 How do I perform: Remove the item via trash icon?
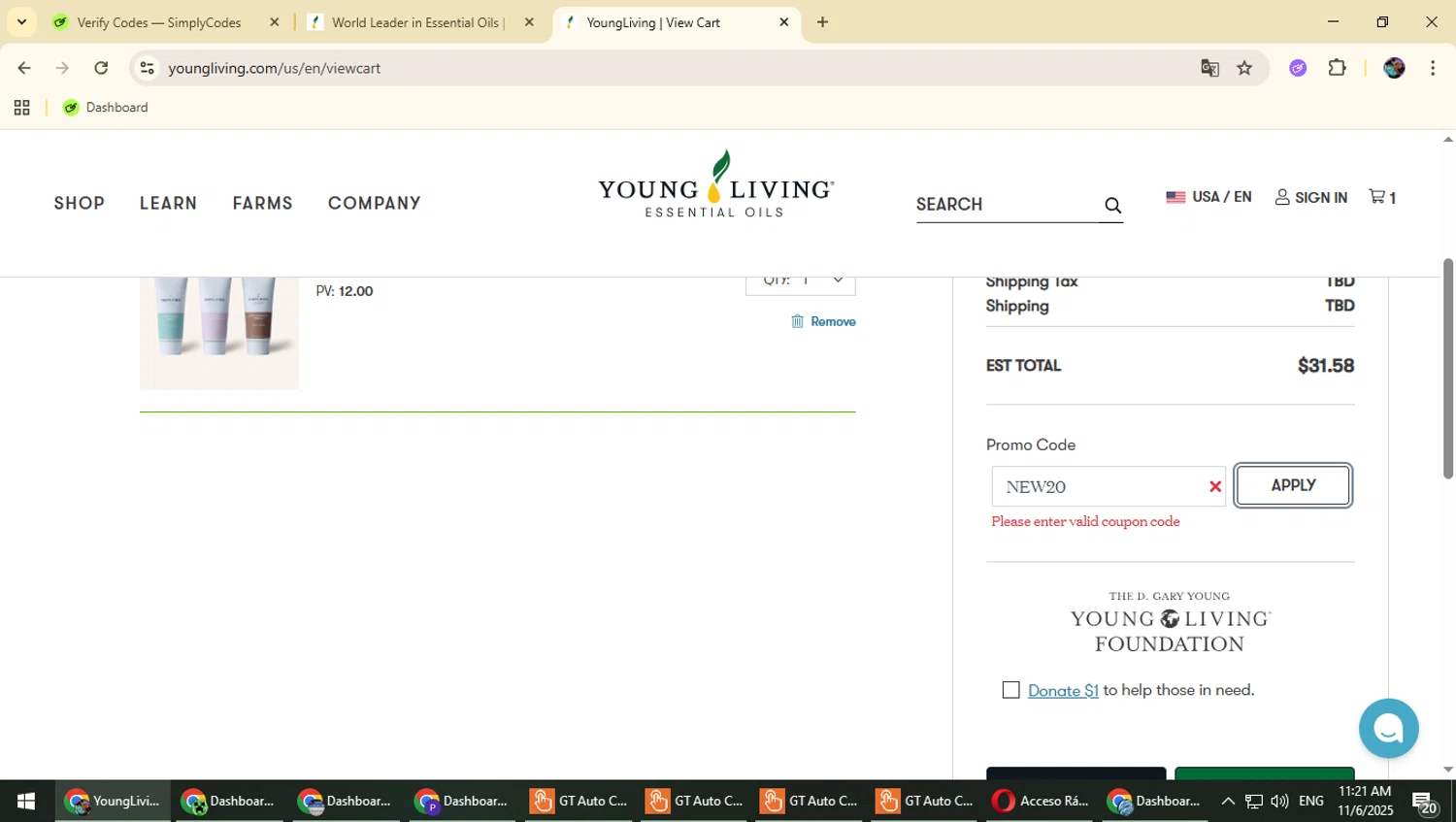823,321
